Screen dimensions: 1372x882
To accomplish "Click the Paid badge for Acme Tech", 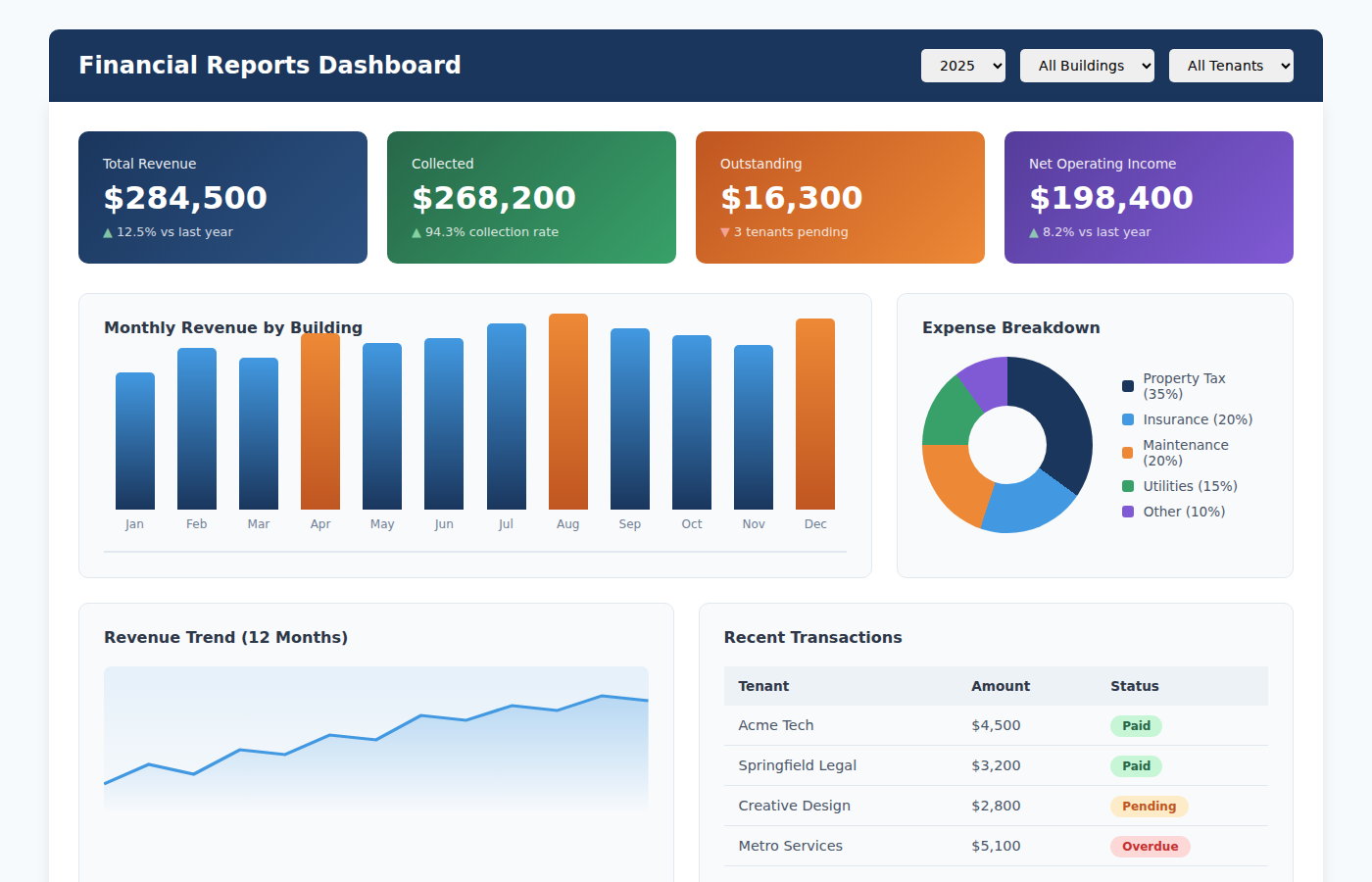I will 1136,725.
